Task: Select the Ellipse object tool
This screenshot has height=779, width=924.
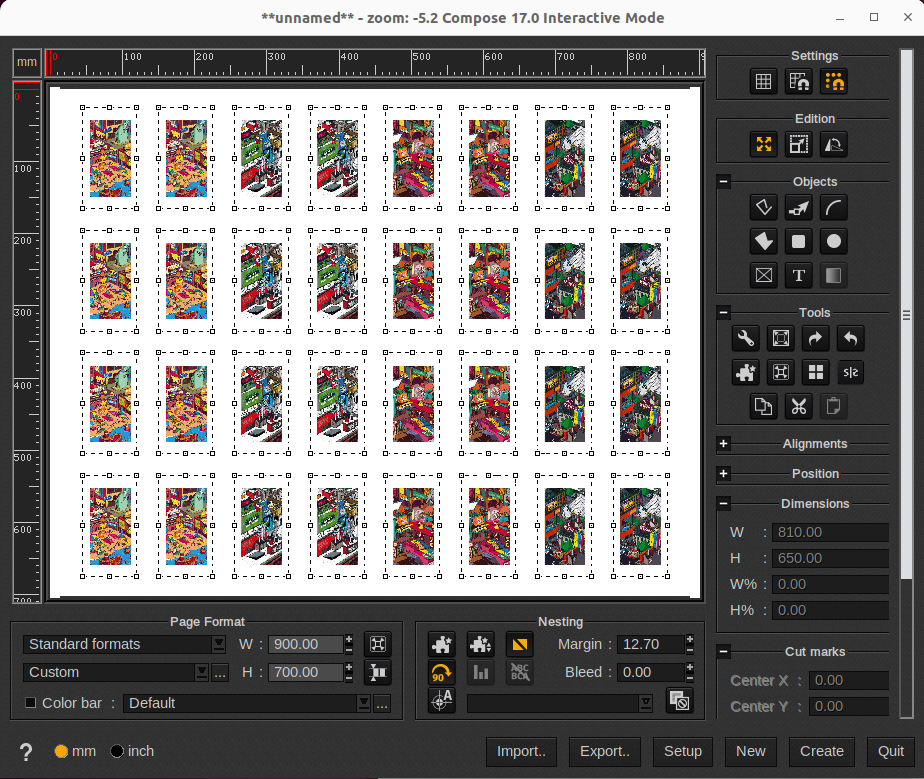Action: 833,241
